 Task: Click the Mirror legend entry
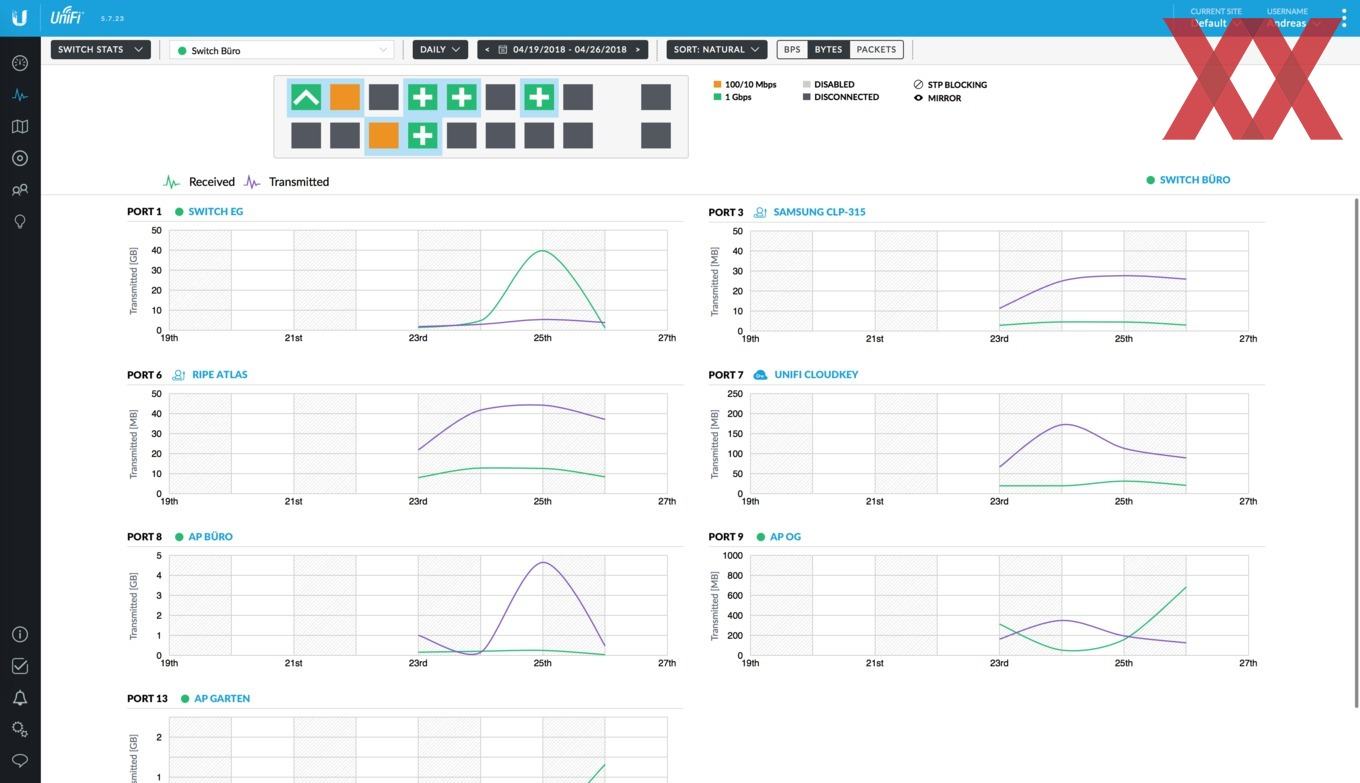[x=937, y=98]
